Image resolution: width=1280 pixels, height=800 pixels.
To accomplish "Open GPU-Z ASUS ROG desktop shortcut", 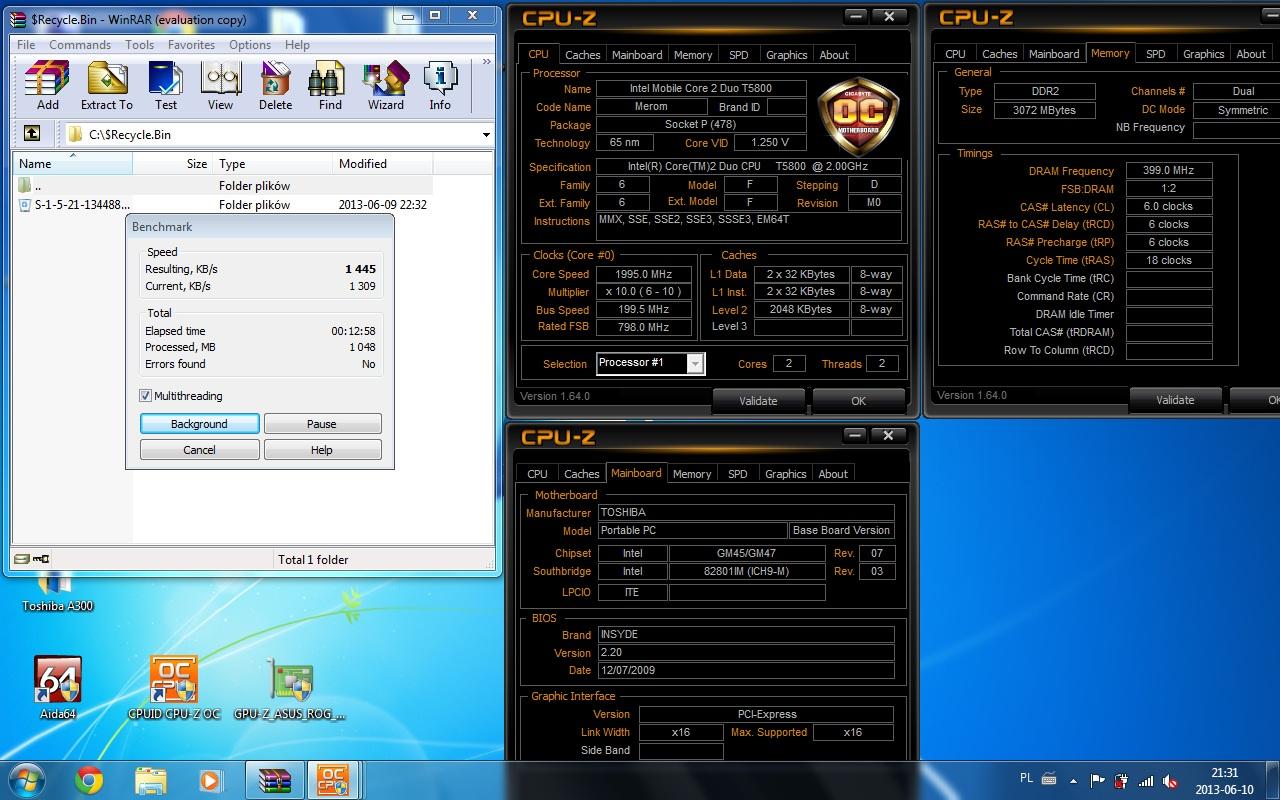I will (x=289, y=688).
